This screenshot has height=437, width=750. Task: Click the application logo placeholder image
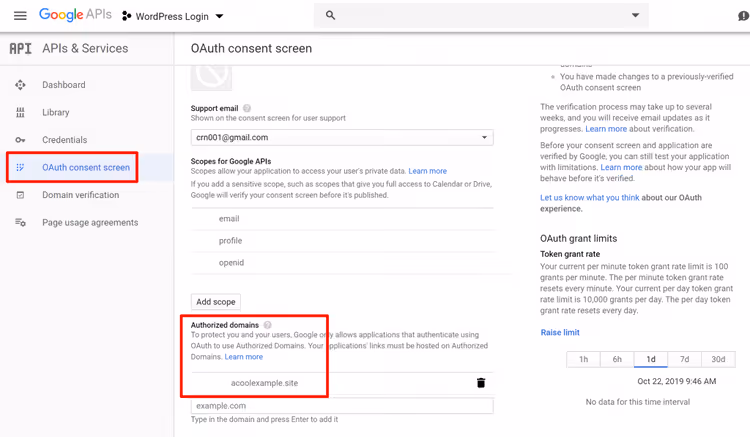[x=211, y=77]
